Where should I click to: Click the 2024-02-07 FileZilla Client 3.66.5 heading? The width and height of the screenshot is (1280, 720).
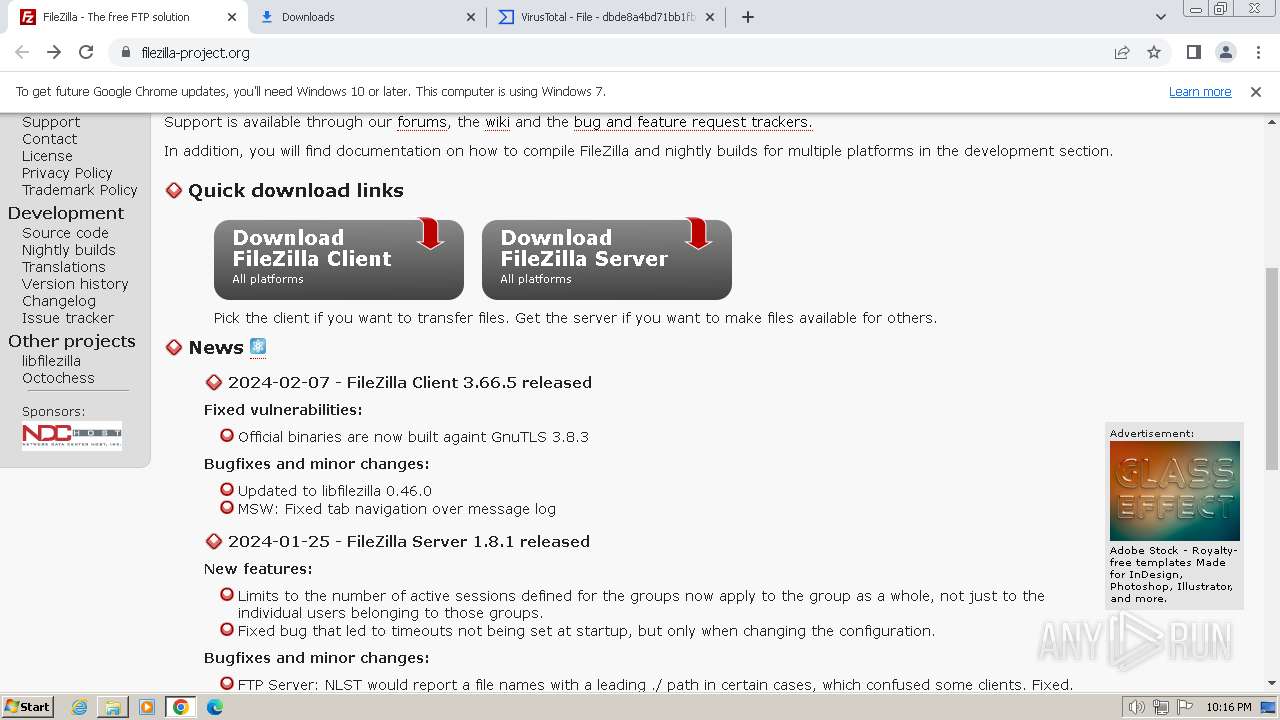[410, 382]
